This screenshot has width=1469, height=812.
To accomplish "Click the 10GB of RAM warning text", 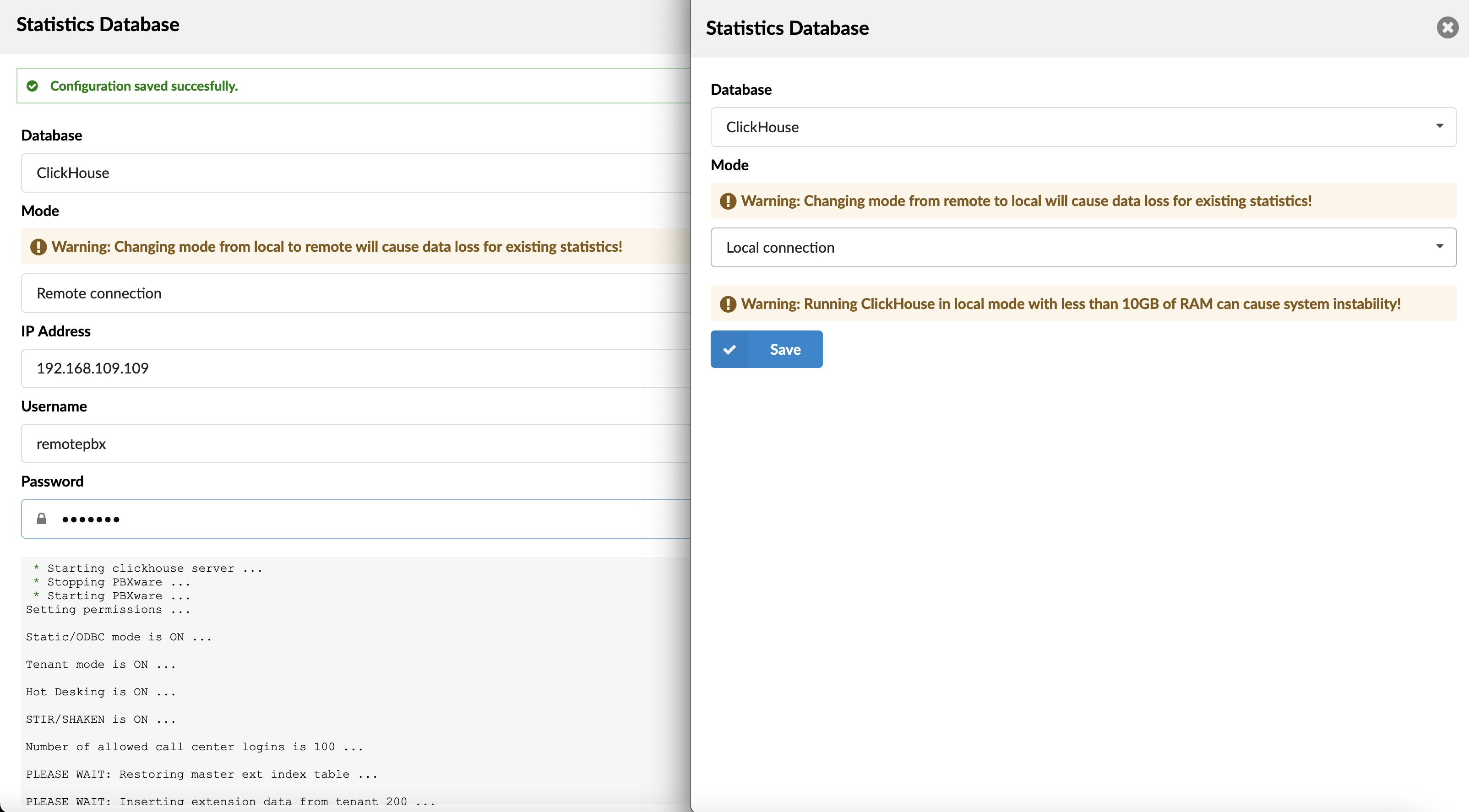I will click(1071, 304).
